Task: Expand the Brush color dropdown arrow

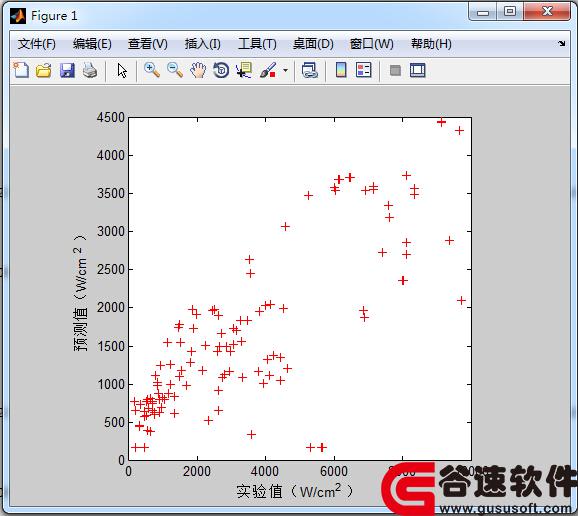Action: (x=286, y=70)
